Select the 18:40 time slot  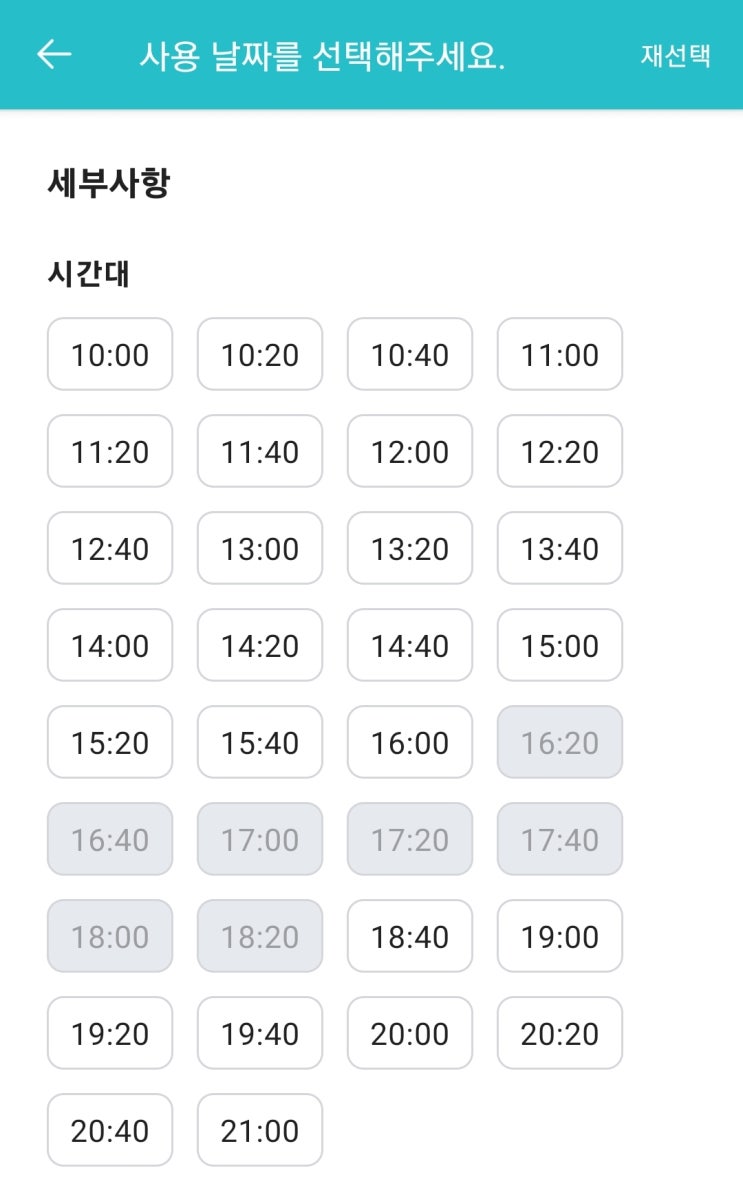(410, 937)
